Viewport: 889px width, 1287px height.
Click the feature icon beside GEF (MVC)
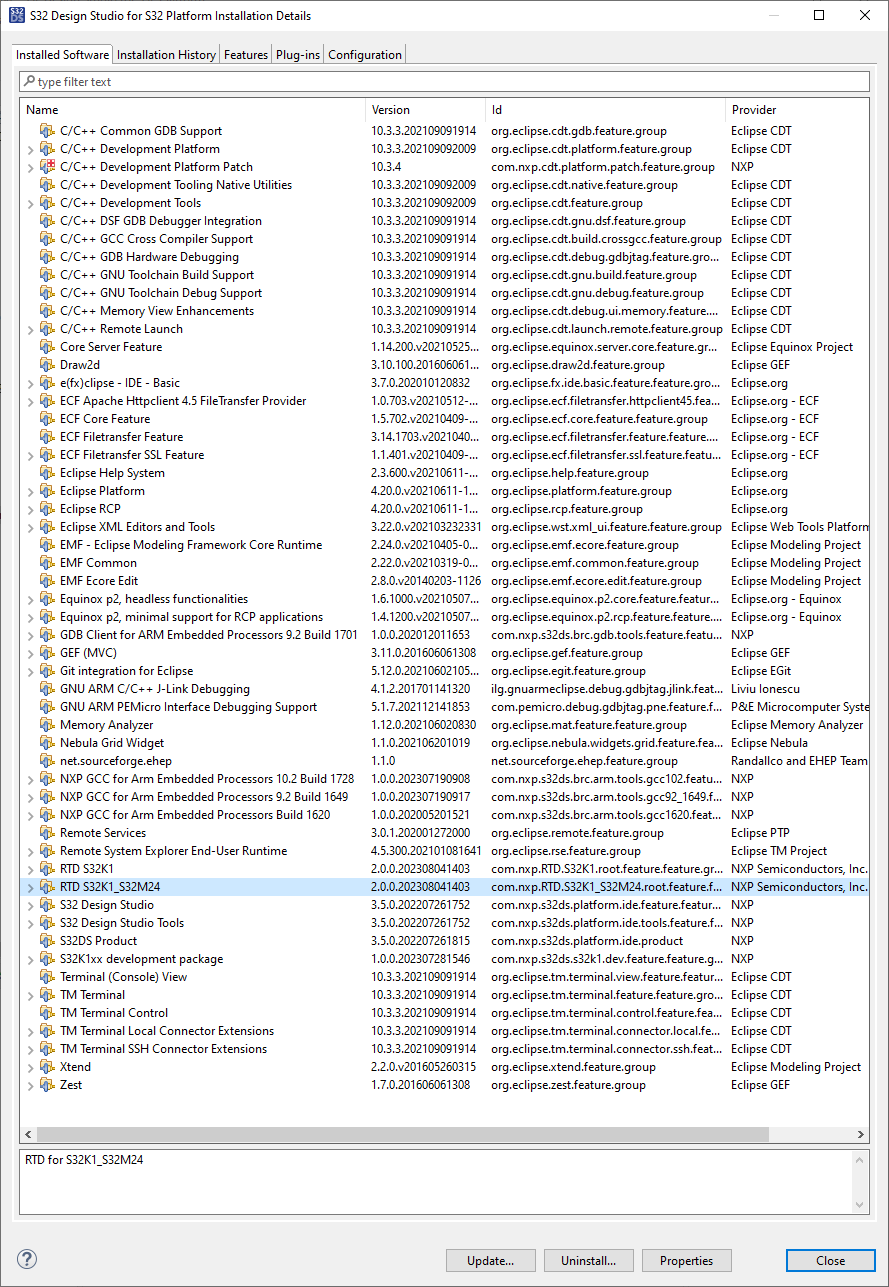click(x=46, y=652)
